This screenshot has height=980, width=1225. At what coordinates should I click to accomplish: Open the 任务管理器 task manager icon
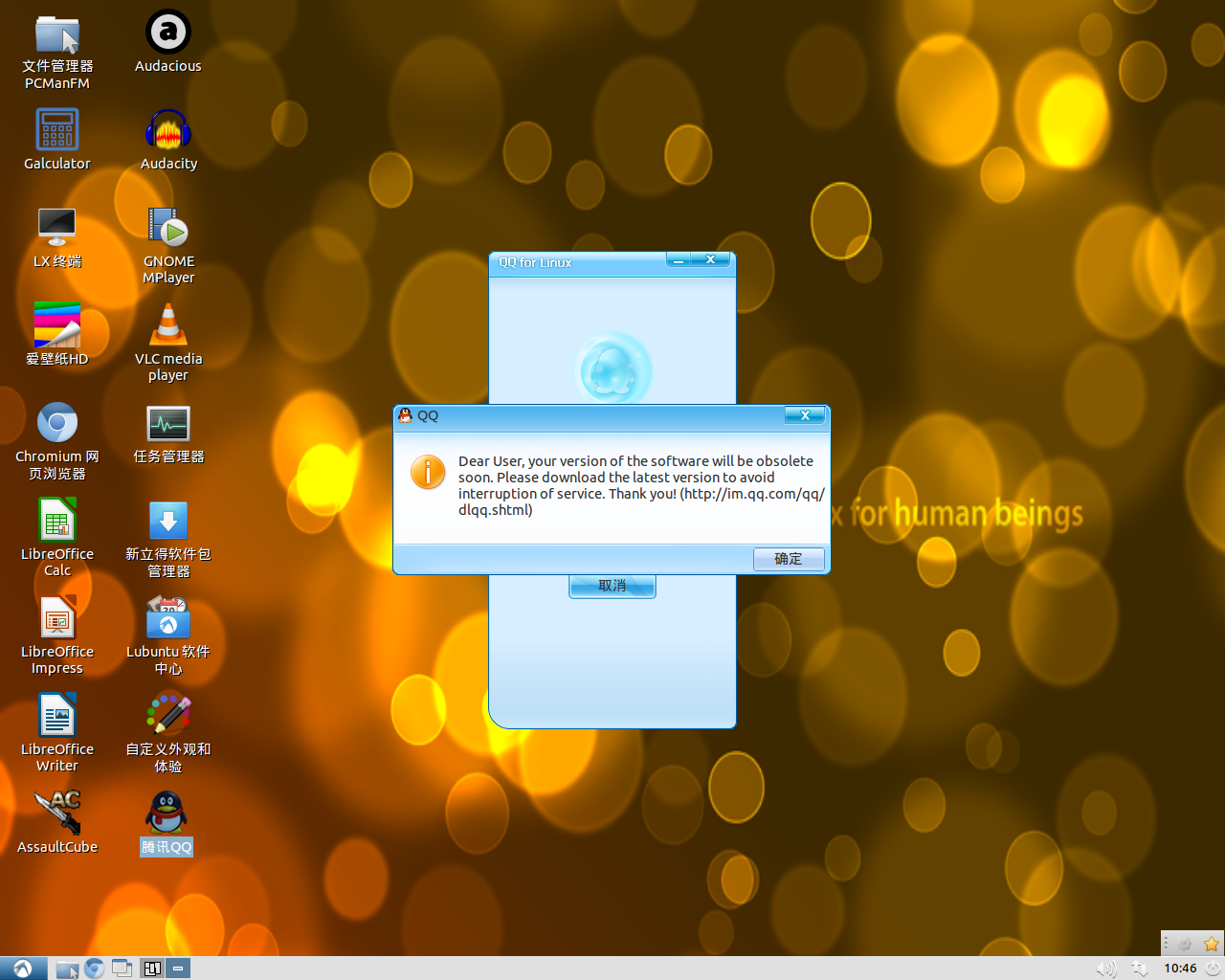pyautogui.click(x=168, y=423)
